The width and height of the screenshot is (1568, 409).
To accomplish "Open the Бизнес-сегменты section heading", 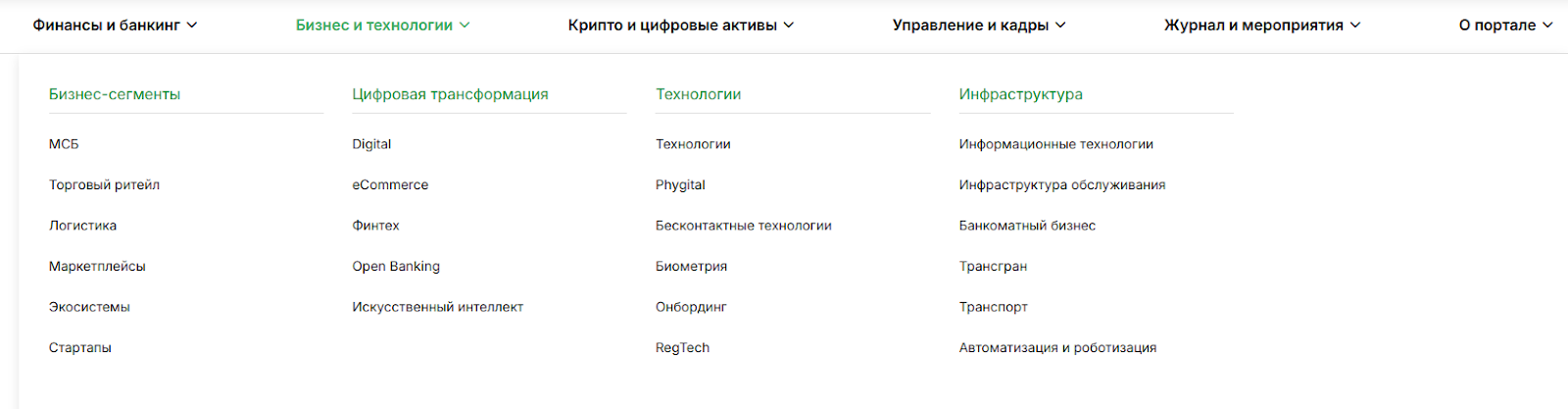I will click(x=115, y=94).
